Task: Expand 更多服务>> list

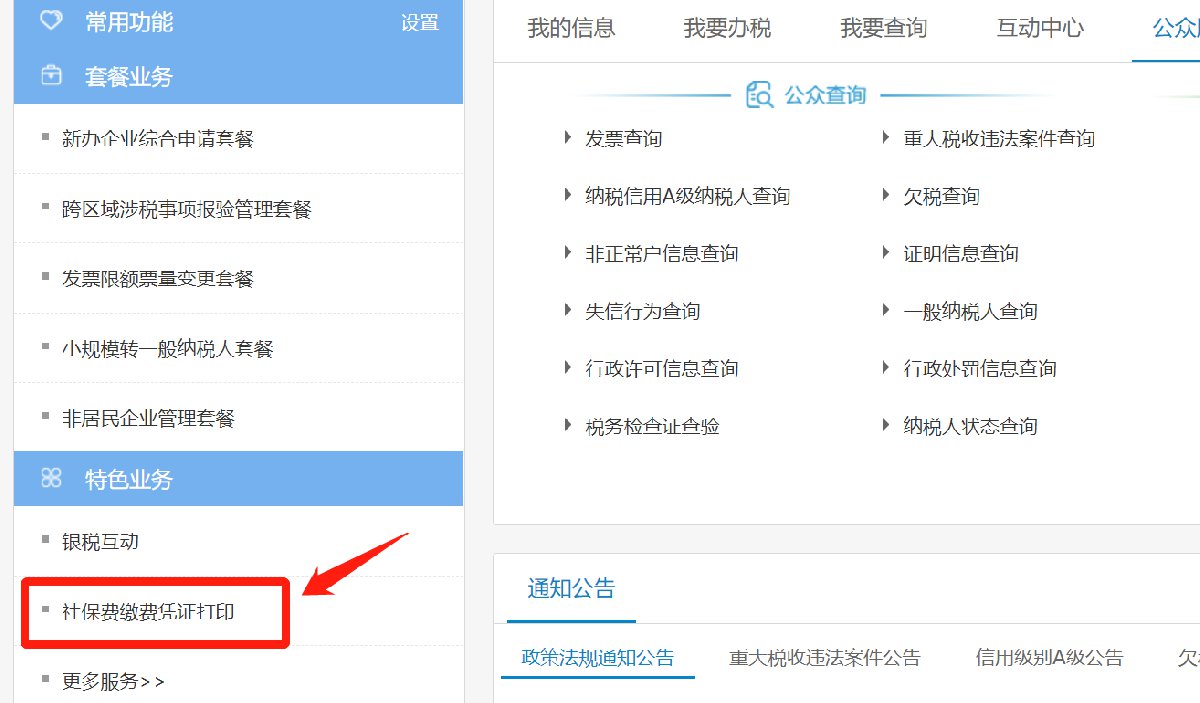Action: [x=113, y=681]
